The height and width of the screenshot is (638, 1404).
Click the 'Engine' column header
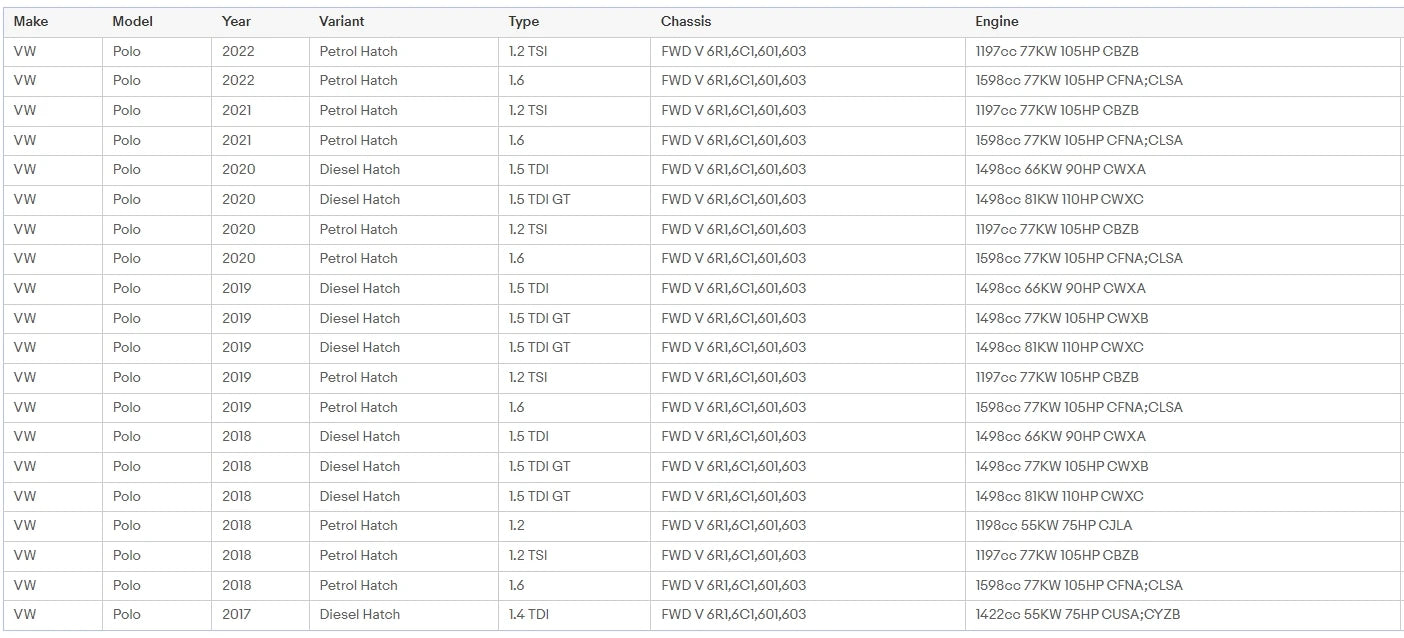tap(997, 21)
